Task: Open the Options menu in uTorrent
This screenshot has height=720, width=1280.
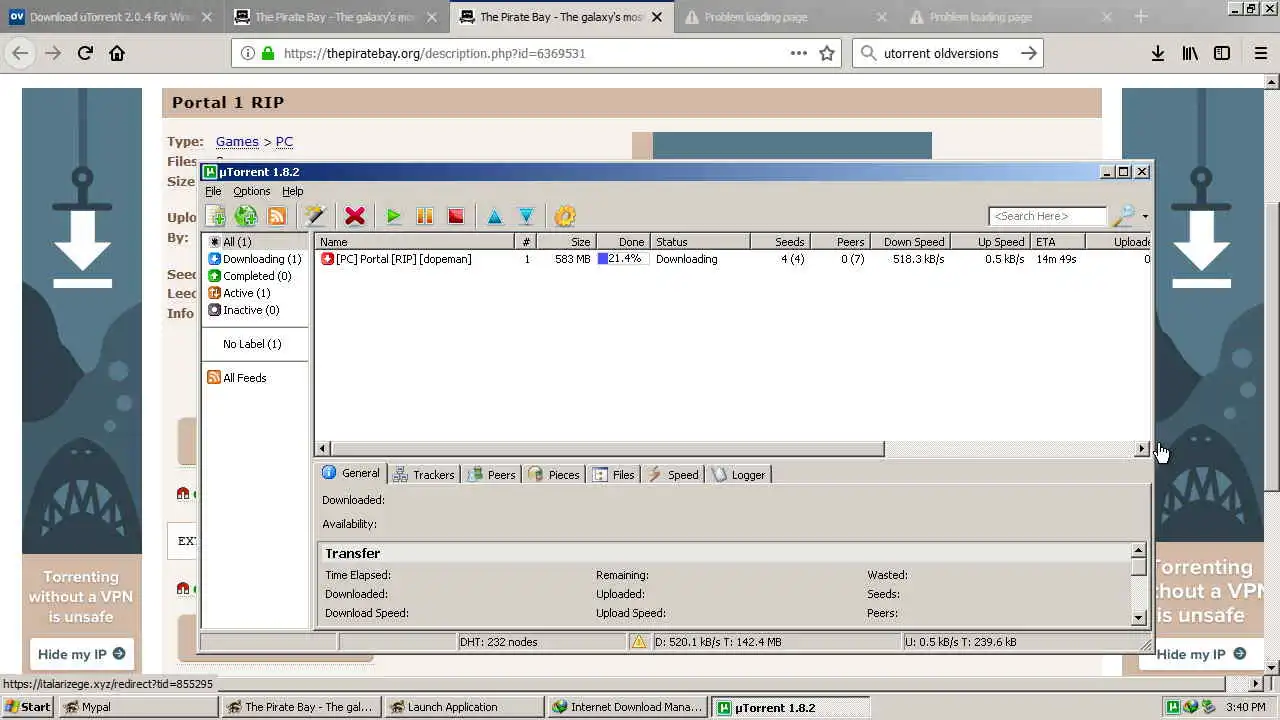Action: point(251,191)
